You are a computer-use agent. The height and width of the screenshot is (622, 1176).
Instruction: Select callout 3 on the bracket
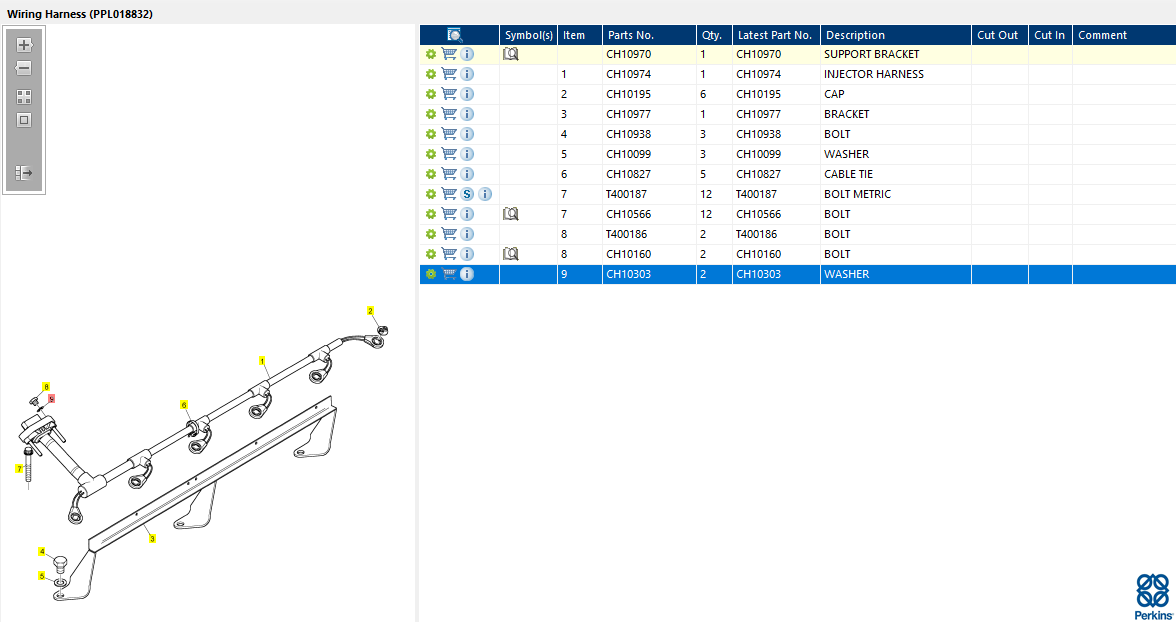tap(152, 539)
